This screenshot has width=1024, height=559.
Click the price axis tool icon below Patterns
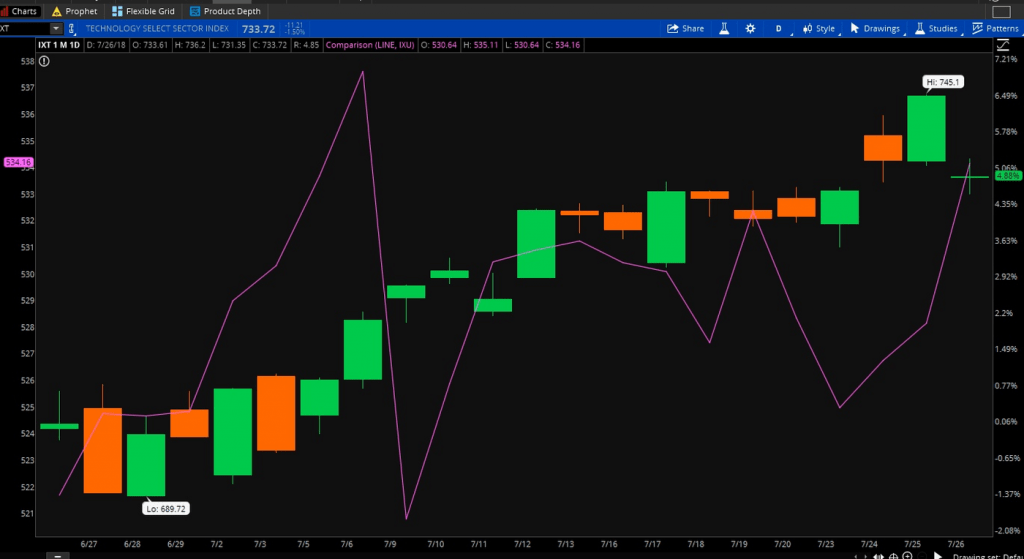1002,45
